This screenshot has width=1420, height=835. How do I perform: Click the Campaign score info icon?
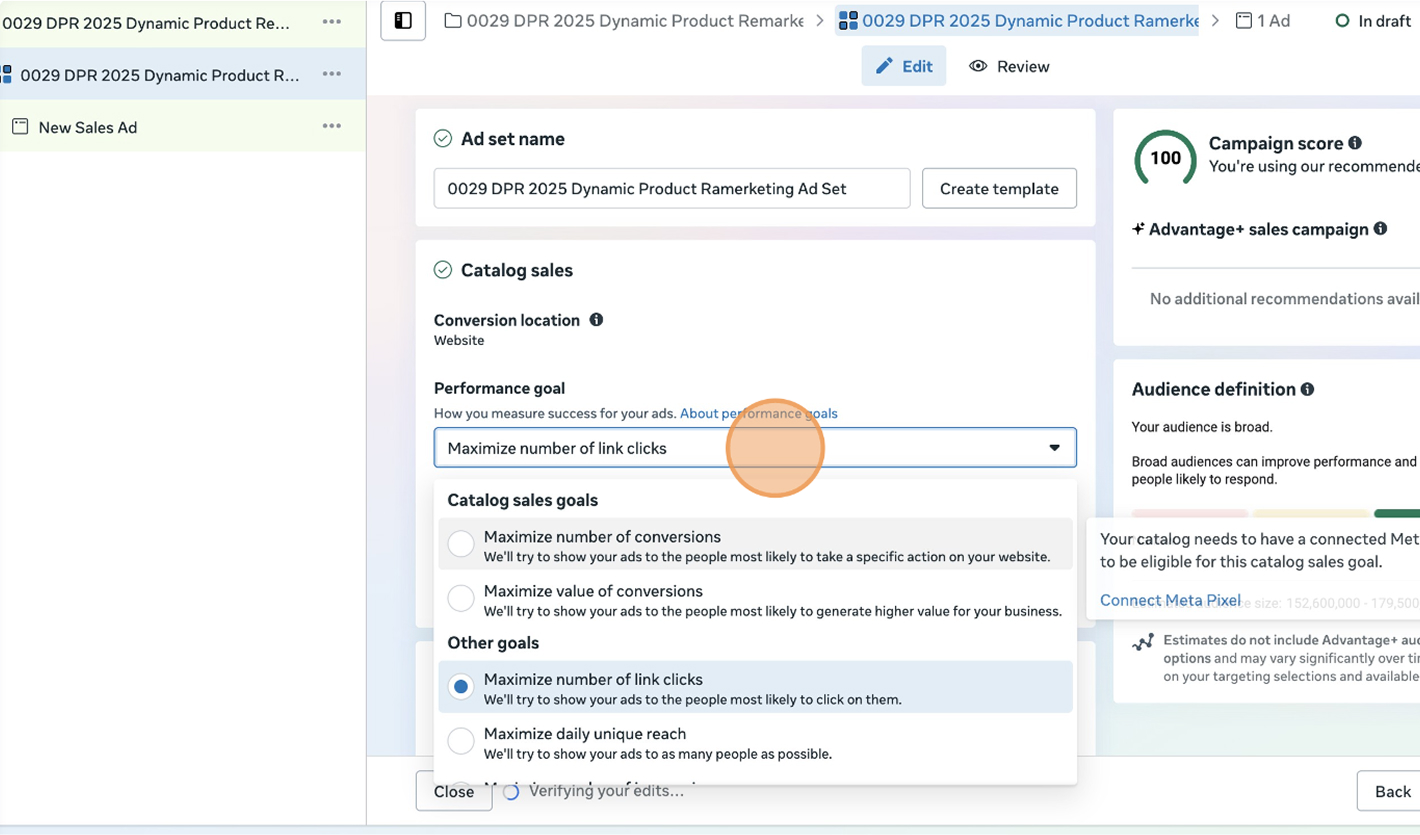tap(1355, 143)
